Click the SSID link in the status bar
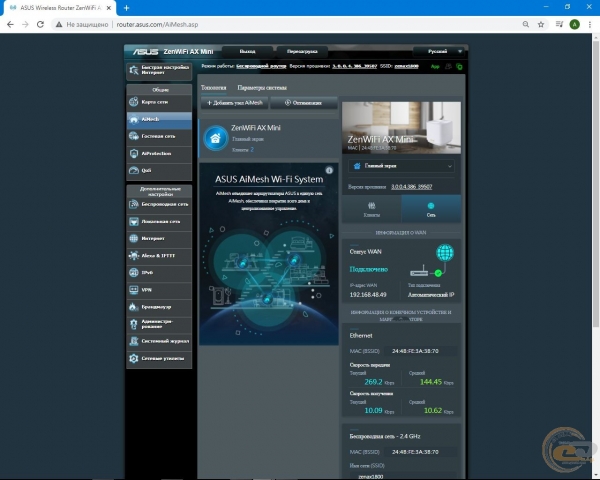Image resolution: width=600 pixels, height=480 pixels. [406, 66]
